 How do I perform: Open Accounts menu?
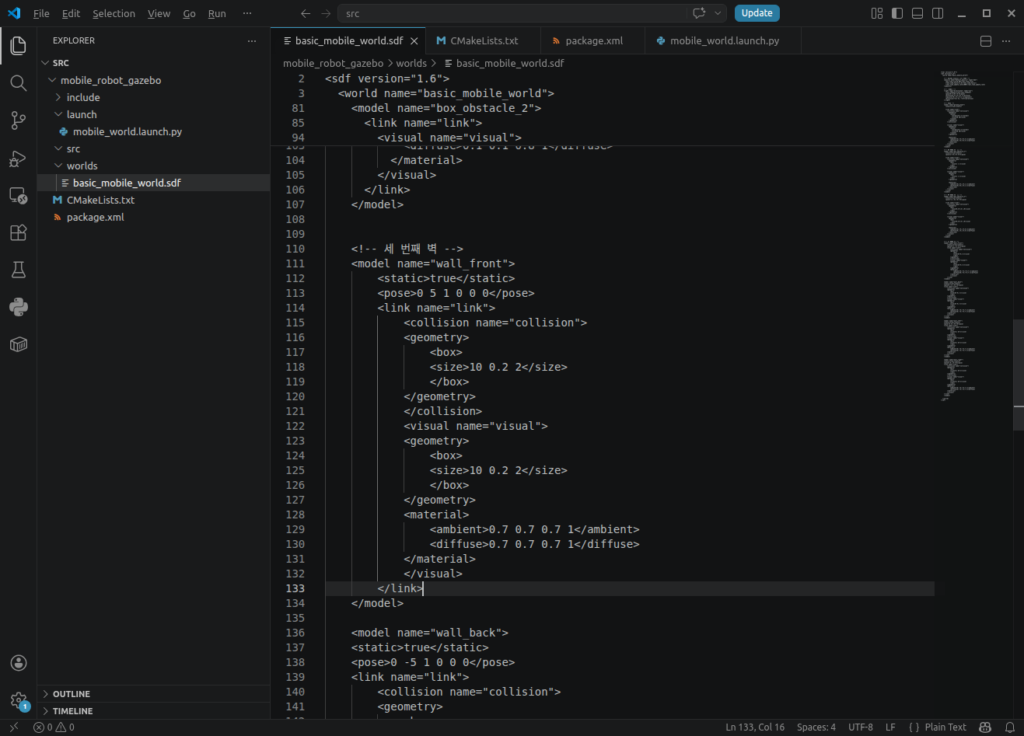coord(18,663)
